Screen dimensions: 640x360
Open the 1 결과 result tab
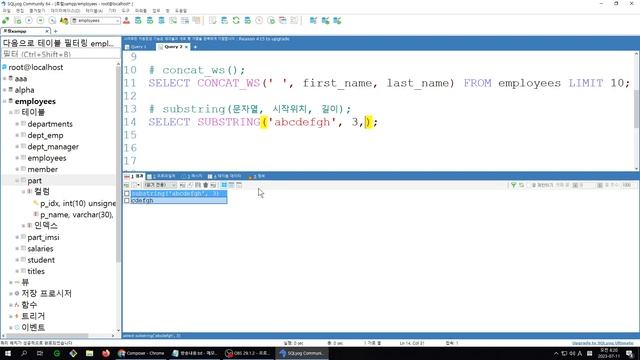point(134,176)
